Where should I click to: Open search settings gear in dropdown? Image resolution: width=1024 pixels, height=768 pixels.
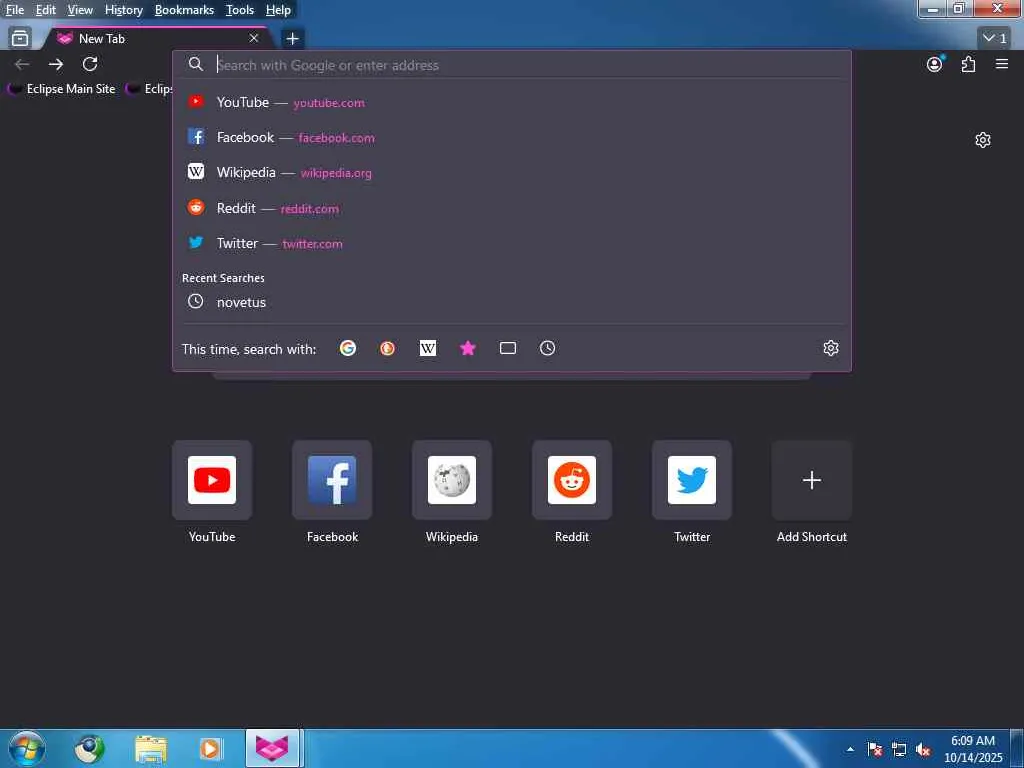click(x=830, y=348)
